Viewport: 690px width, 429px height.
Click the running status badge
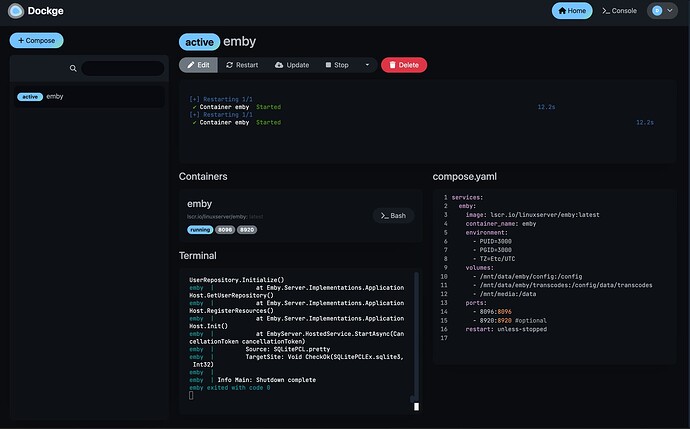pos(200,230)
